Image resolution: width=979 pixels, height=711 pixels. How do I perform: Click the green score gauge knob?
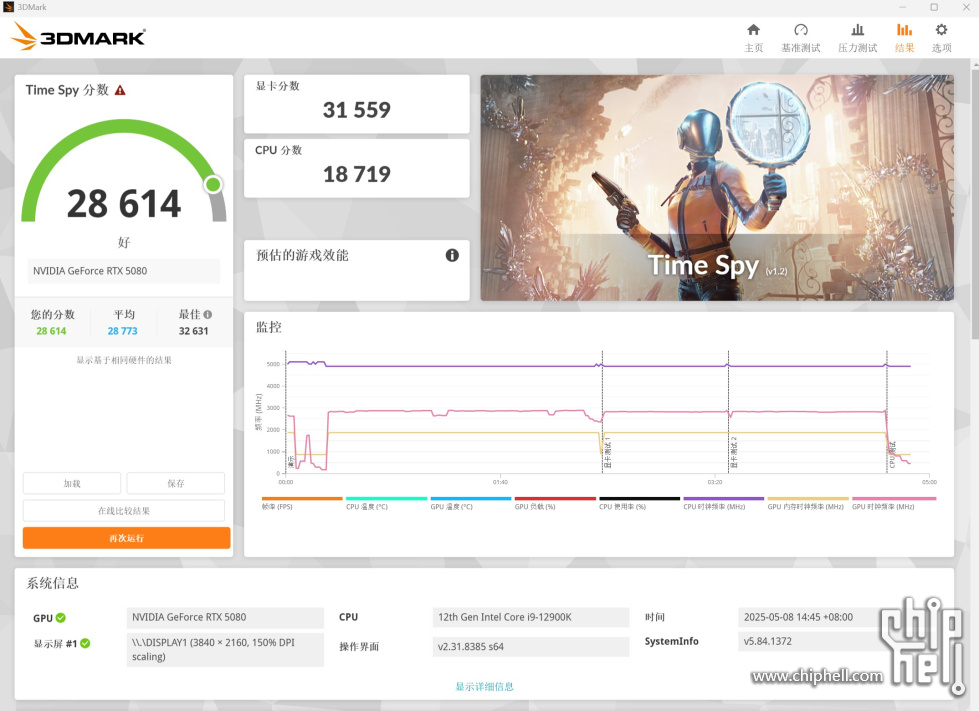[x=213, y=184]
